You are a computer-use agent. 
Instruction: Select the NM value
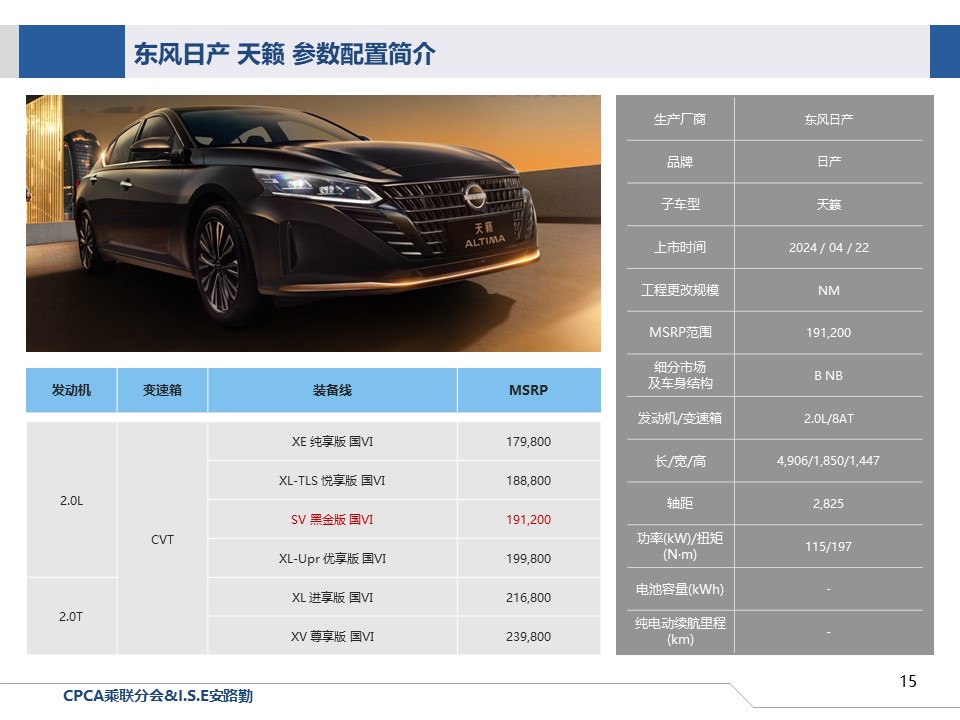pyautogui.click(x=828, y=290)
